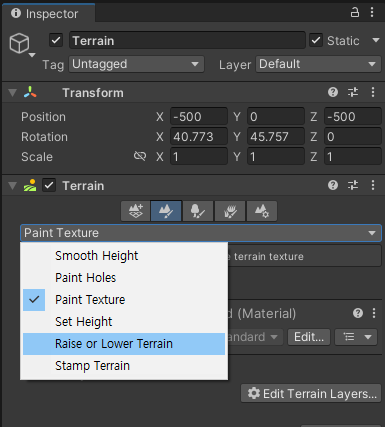The height and width of the screenshot is (427, 385).
Task: Click the Rotation label
Action: click(44, 137)
